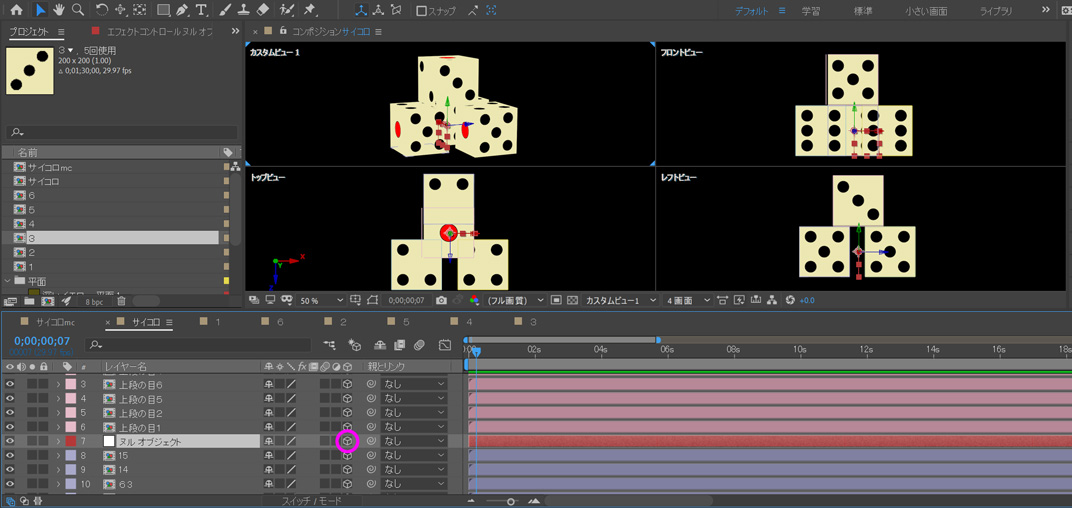Select the Hand tool in the toolbar
1072x508 pixels.
(59, 10)
